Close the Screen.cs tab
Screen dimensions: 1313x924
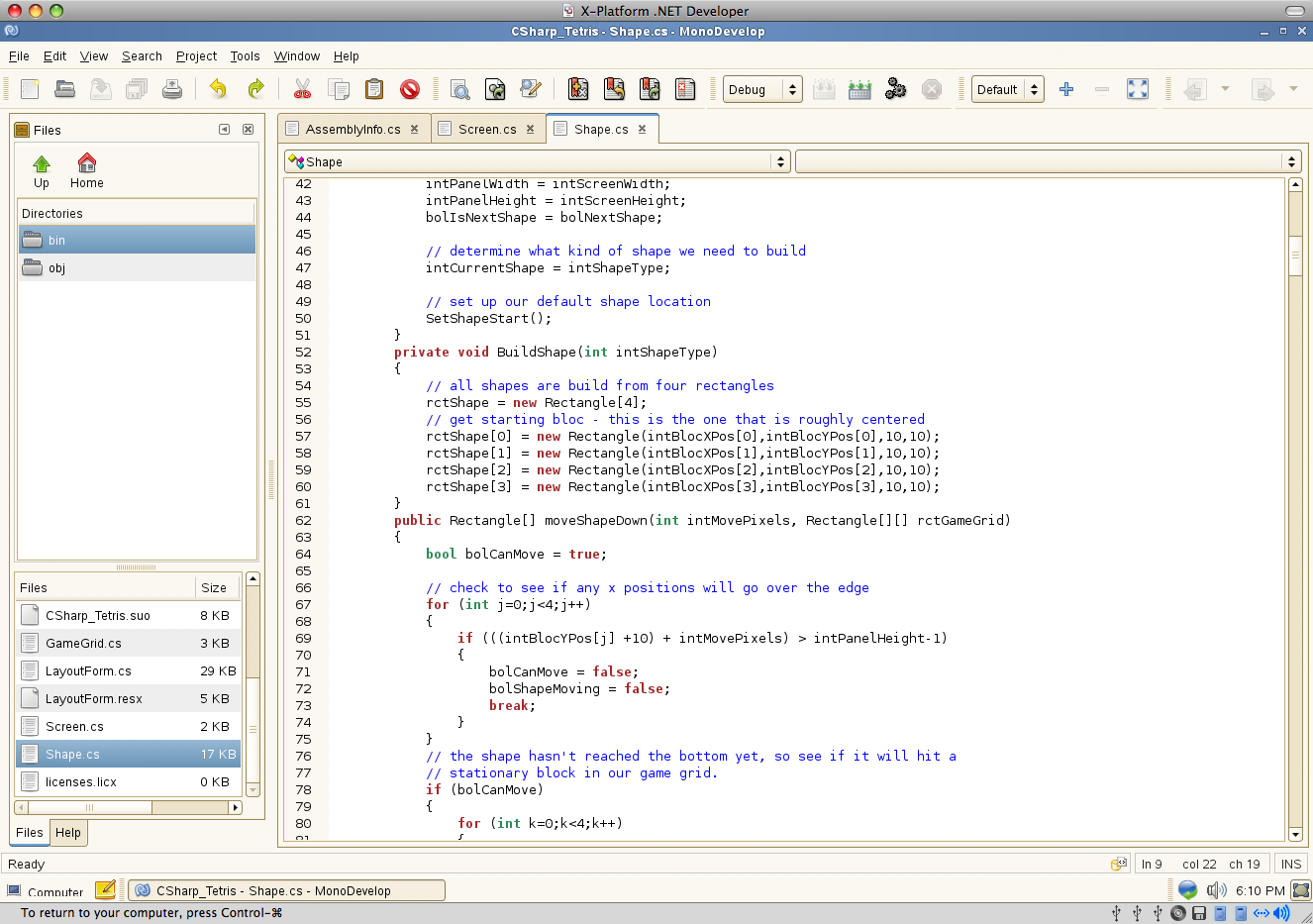click(530, 129)
